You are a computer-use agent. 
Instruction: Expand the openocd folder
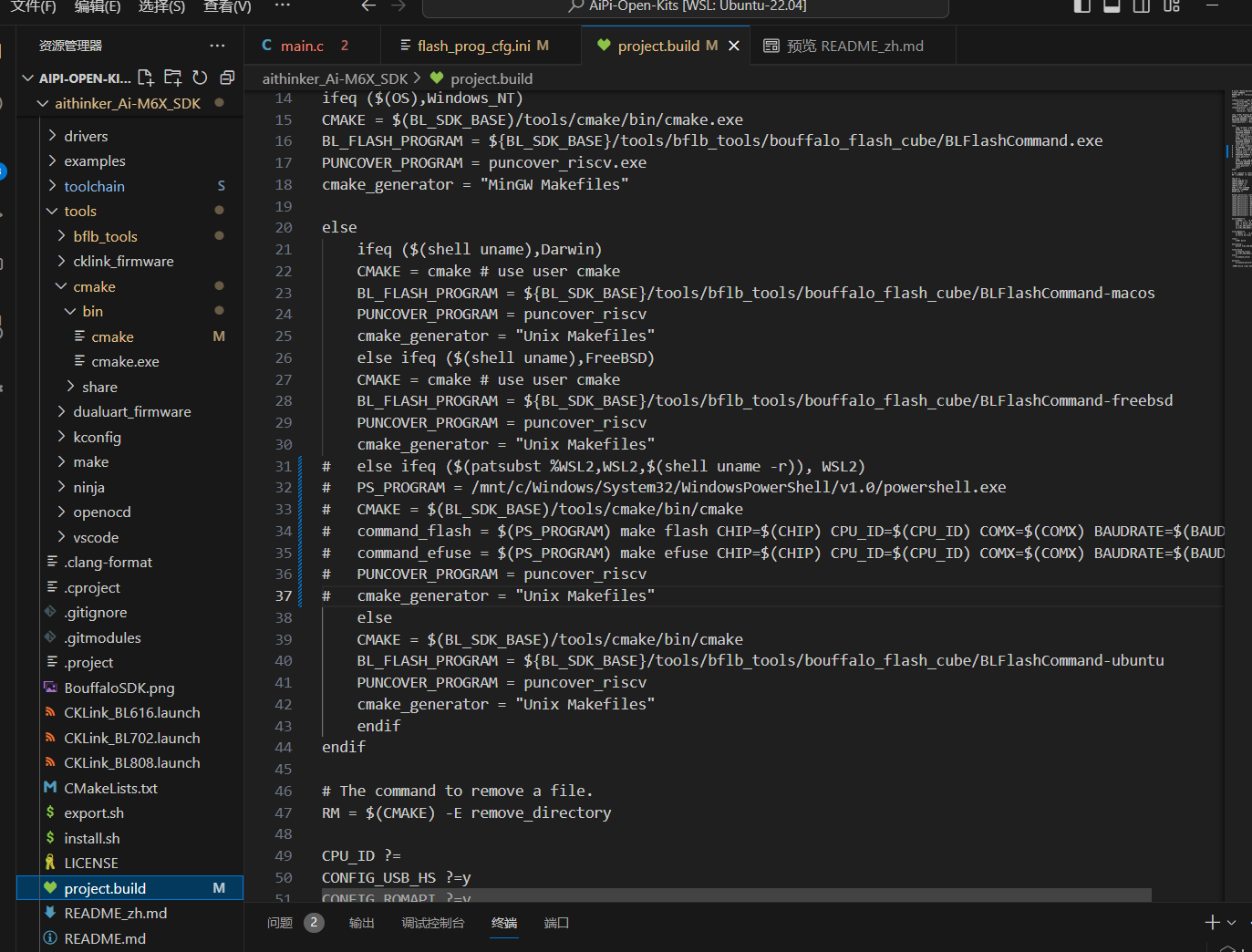pos(61,512)
